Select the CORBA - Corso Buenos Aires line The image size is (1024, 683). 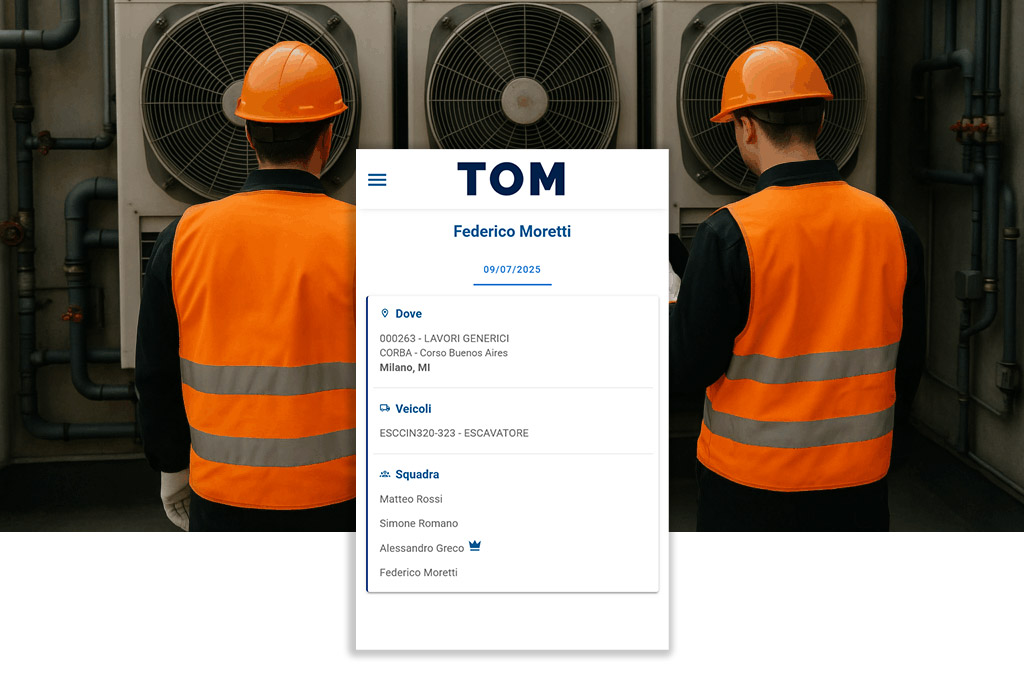point(443,353)
